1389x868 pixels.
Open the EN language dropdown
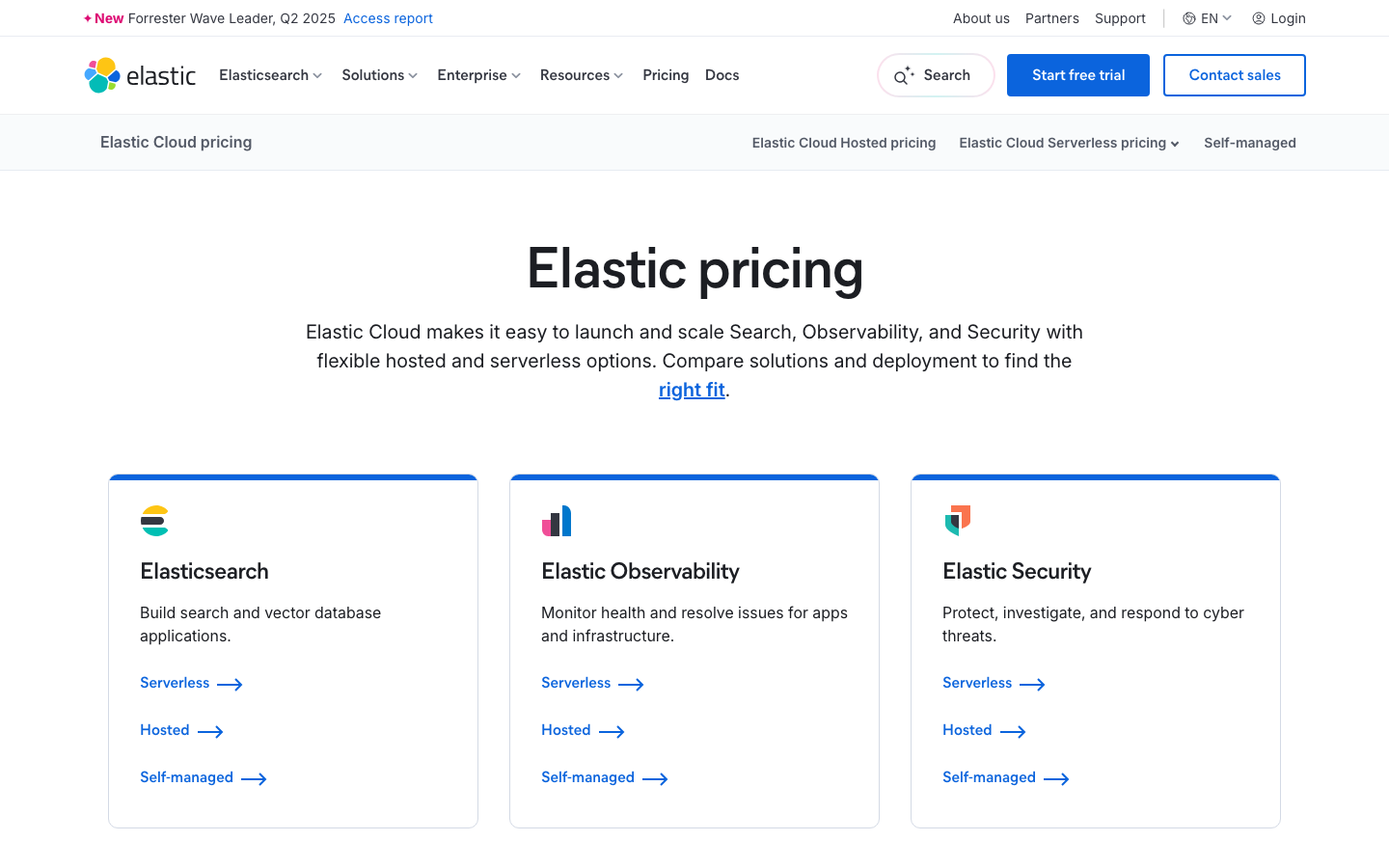(1208, 18)
